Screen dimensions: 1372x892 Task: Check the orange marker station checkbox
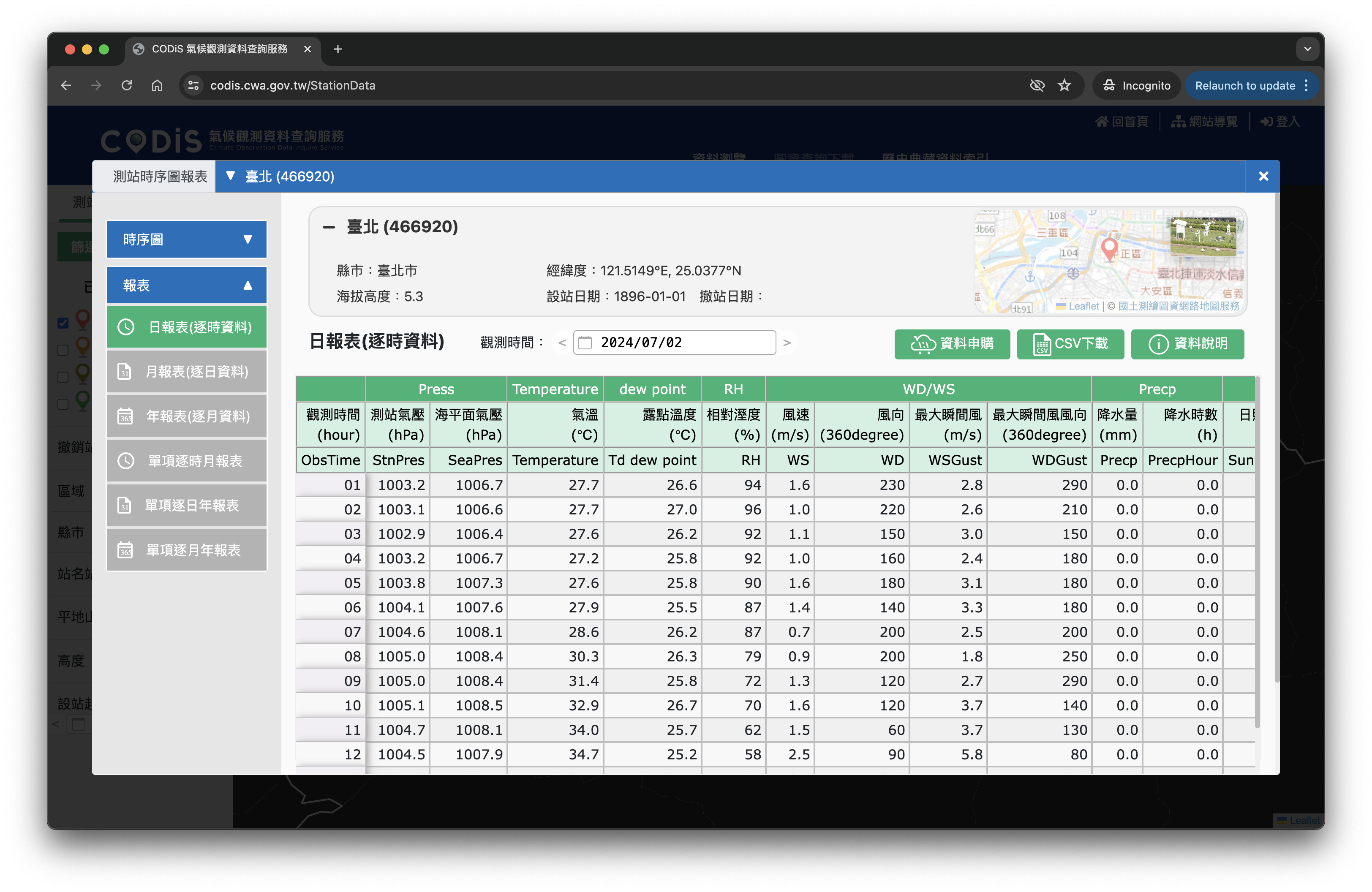tap(63, 350)
